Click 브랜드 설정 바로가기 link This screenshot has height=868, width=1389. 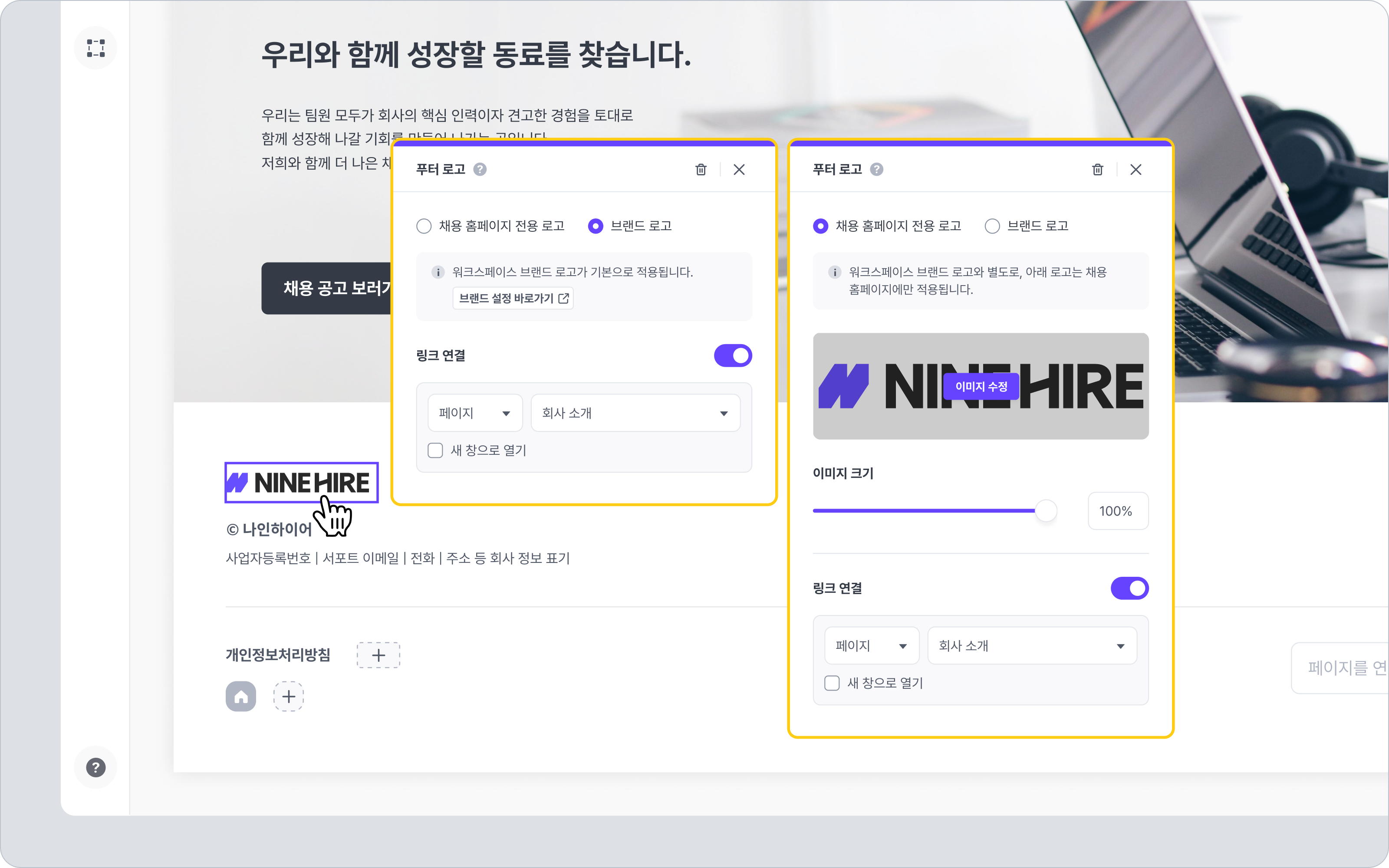[x=513, y=299]
